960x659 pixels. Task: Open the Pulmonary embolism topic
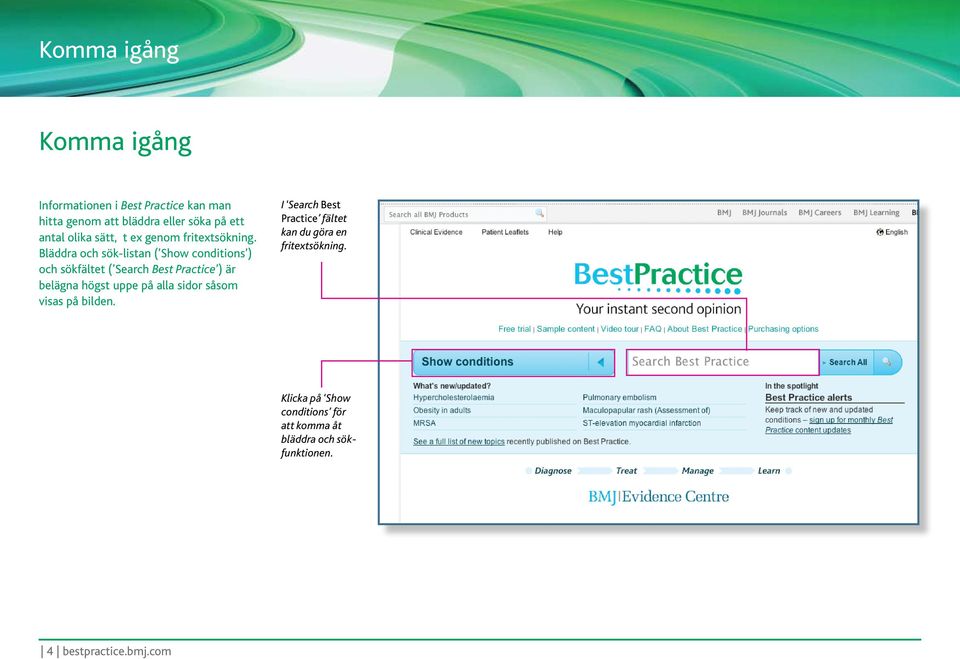coord(619,397)
